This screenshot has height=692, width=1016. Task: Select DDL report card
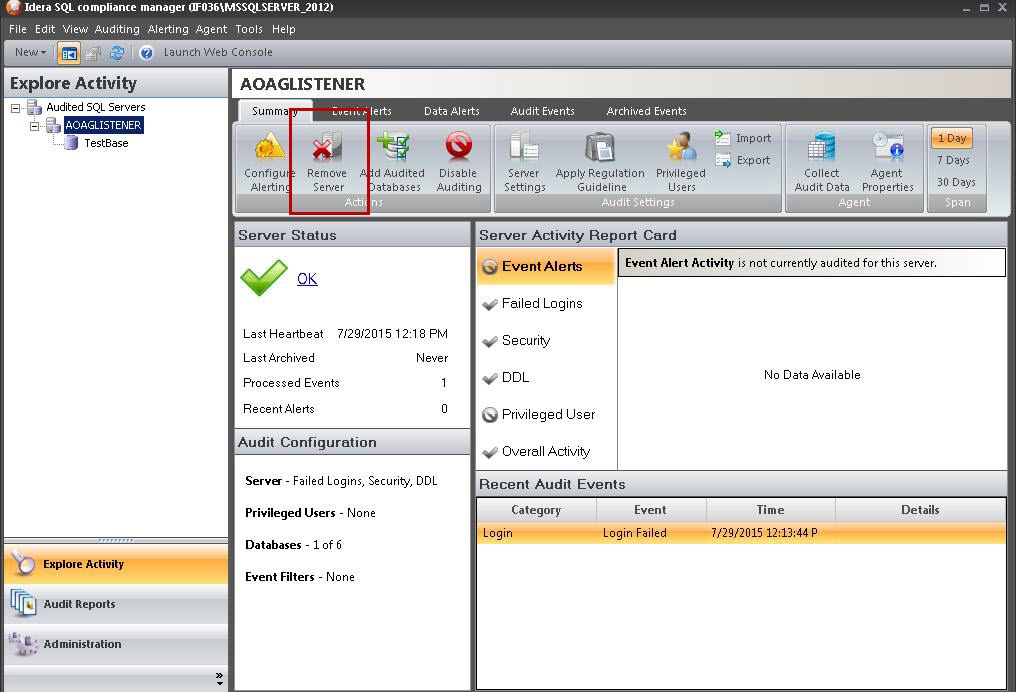[546, 377]
